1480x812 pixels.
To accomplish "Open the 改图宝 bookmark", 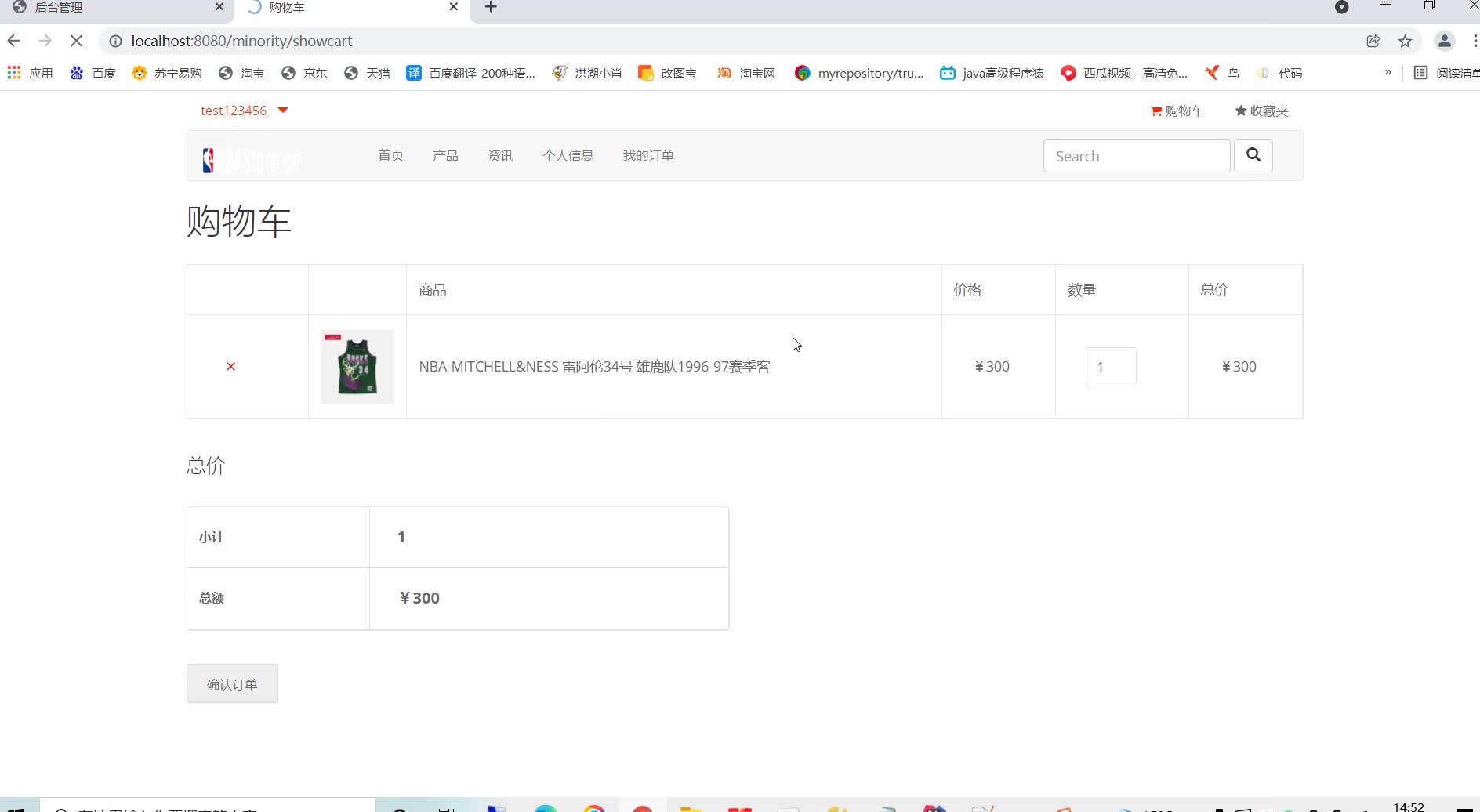I will tap(668, 73).
